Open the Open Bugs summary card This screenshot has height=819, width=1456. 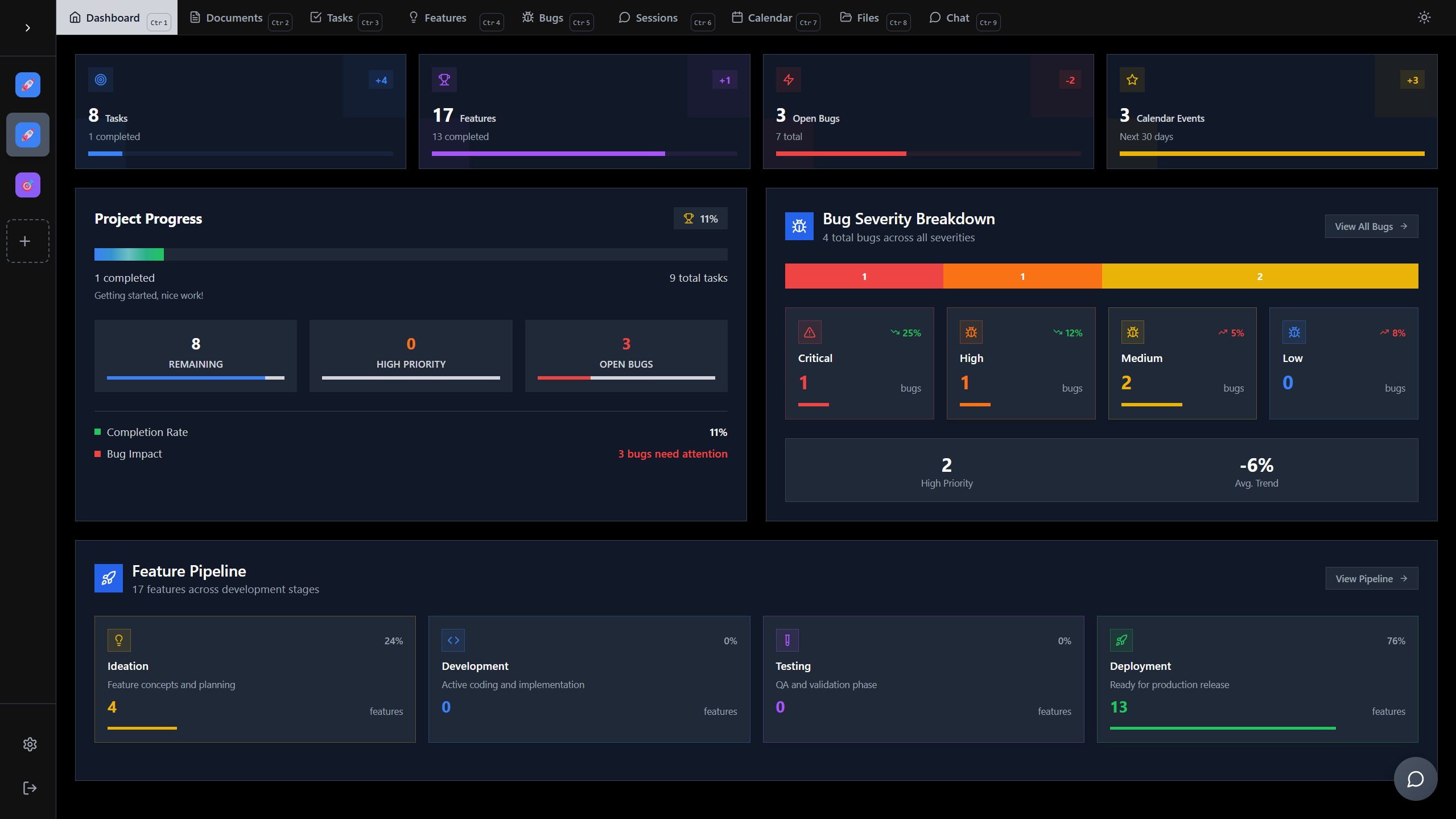click(927, 112)
